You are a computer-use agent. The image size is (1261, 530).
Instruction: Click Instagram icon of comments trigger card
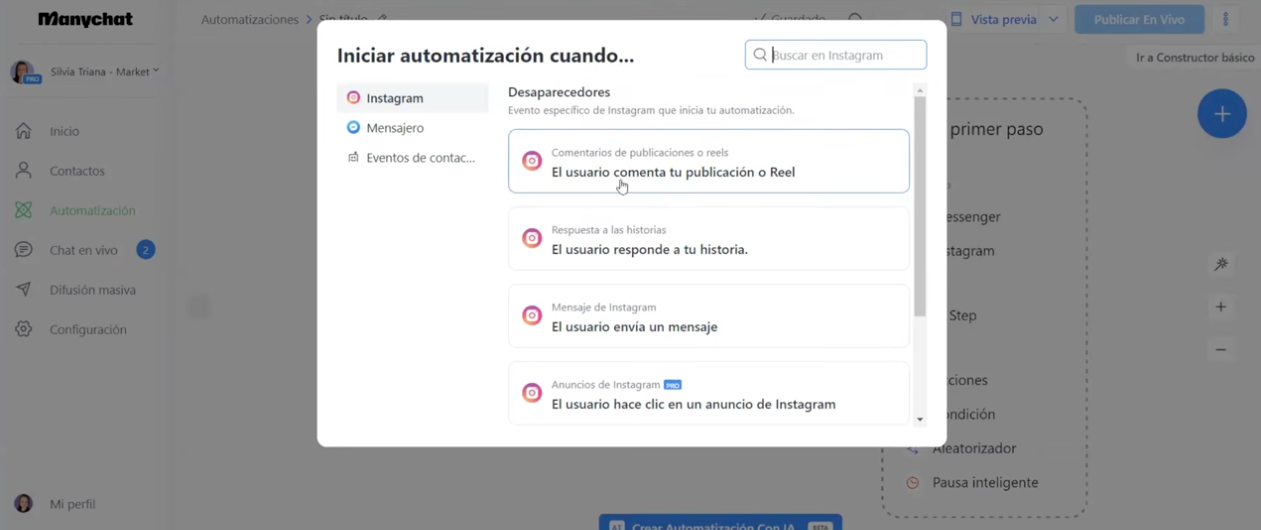(x=532, y=161)
